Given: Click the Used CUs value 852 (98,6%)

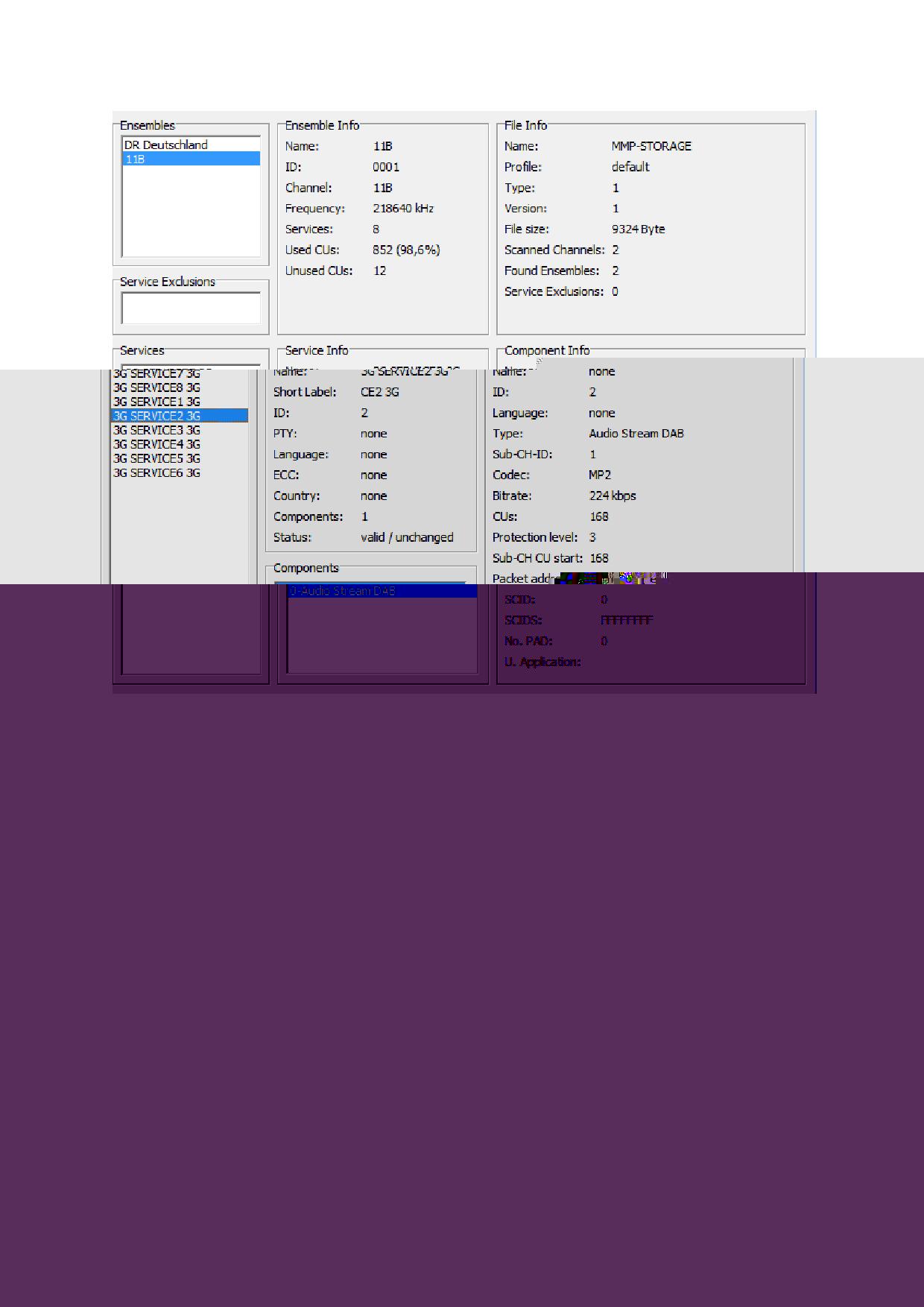Looking at the screenshot, I should pos(406,250).
